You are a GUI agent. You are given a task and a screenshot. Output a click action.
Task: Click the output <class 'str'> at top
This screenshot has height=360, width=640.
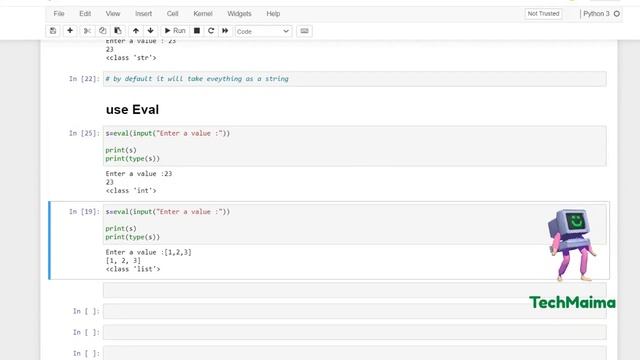(x=131, y=58)
